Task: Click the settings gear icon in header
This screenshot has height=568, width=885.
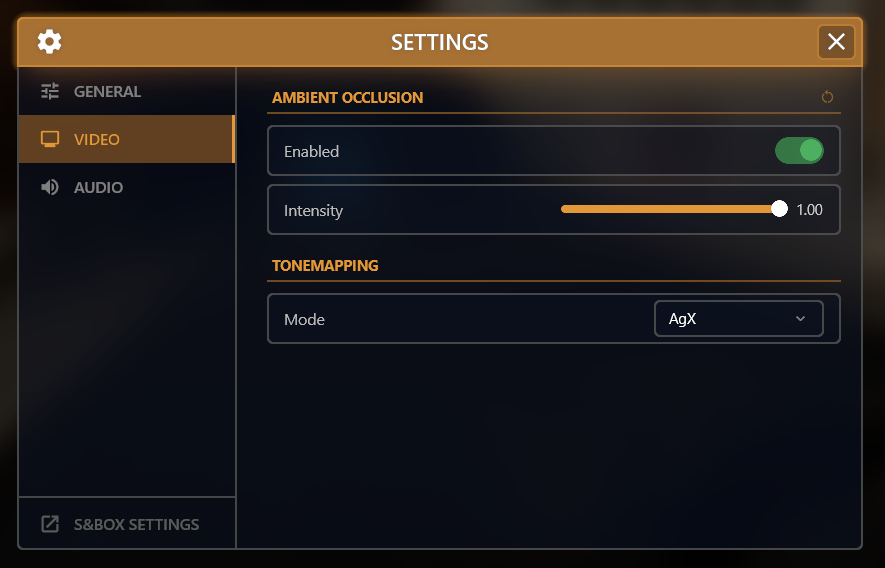Action: tap(49, 42)
